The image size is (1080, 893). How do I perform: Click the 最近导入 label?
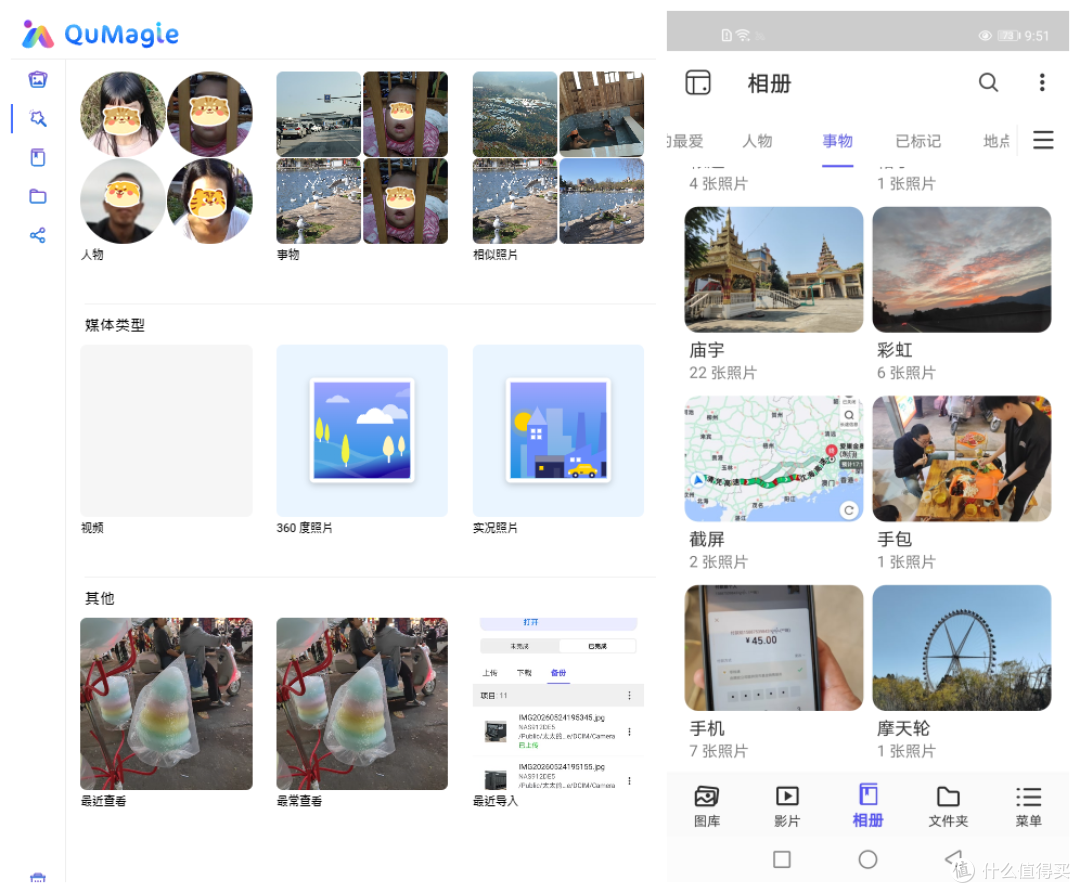click(495, 801)
